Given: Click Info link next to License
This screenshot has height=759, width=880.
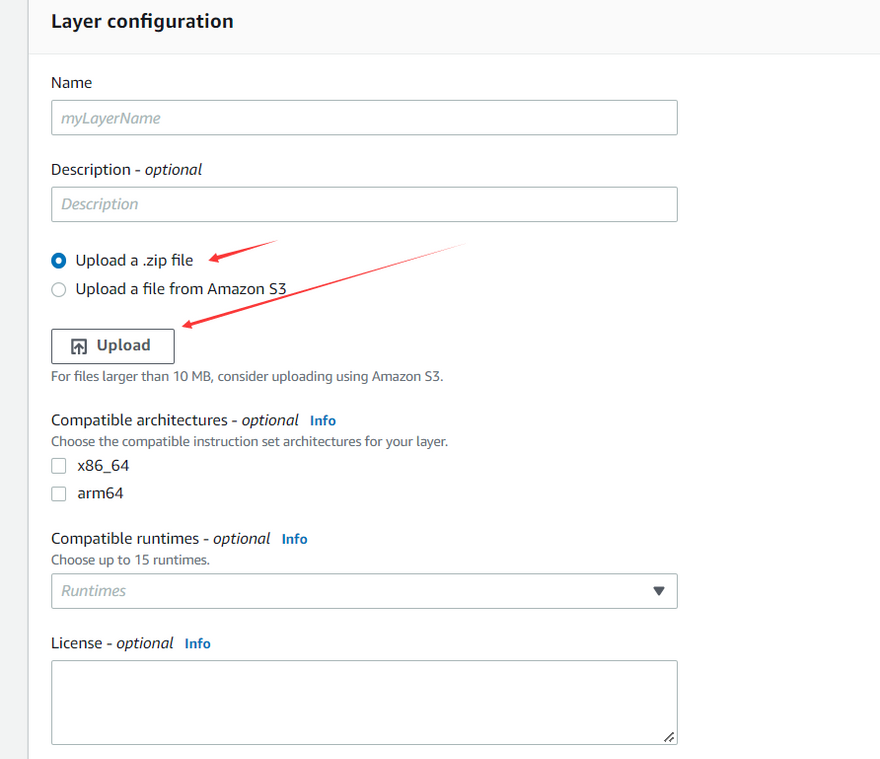Looking at the screenshot, I should coord(197,644).
